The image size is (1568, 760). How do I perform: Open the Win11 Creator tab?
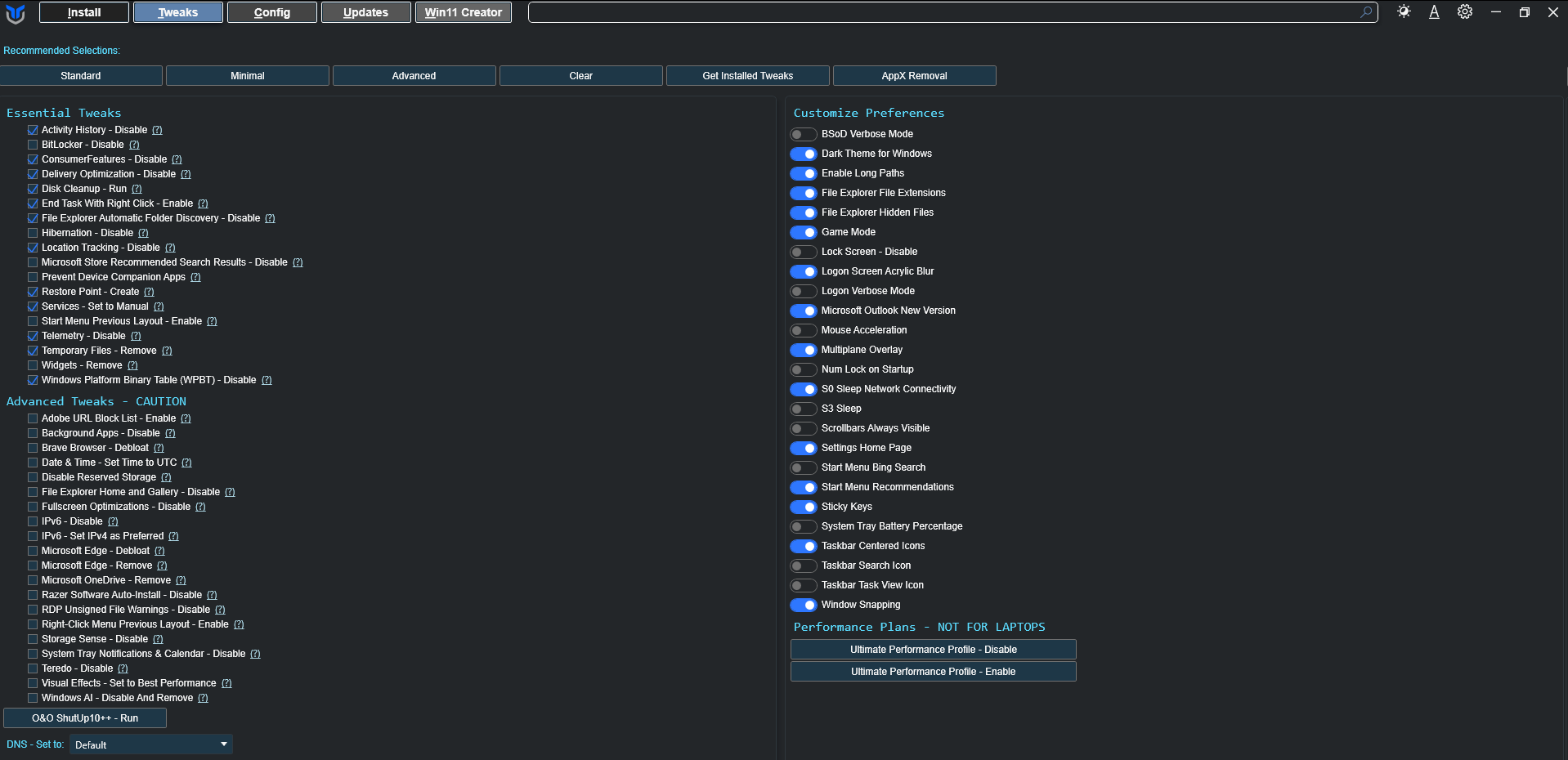[x=464, y=12]
